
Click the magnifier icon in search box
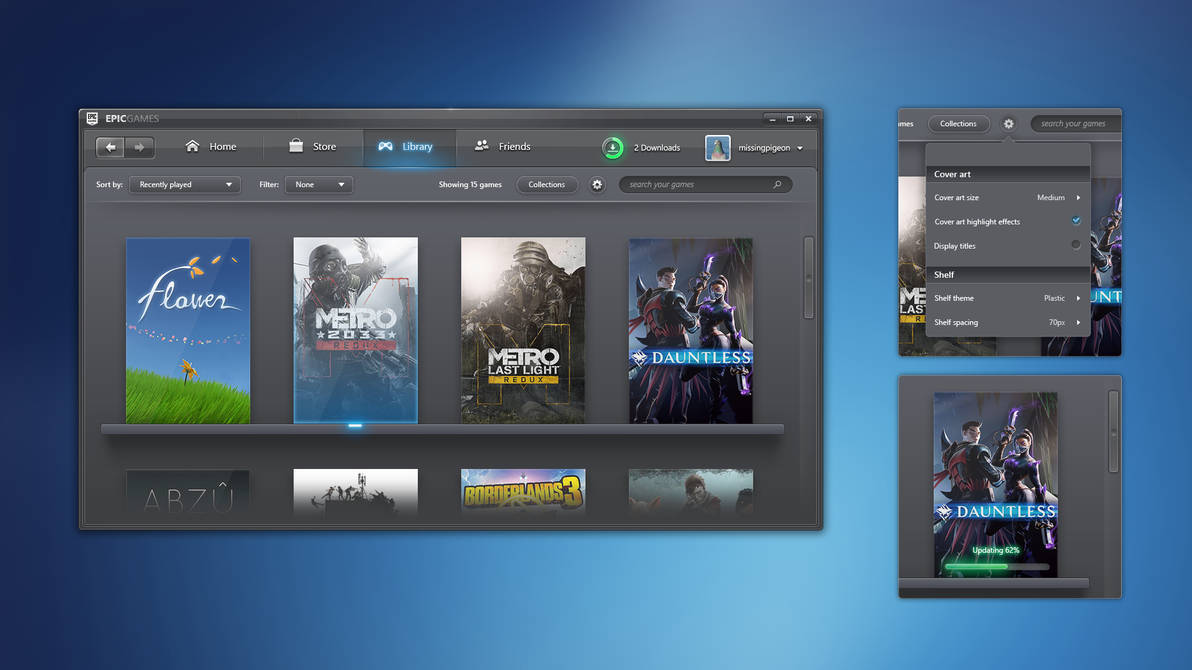[778, 185]
